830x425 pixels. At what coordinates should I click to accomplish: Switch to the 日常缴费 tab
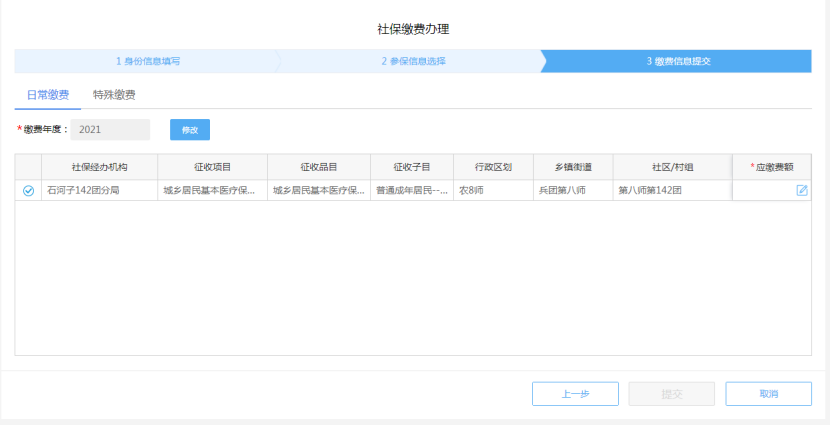click(48, 95)
